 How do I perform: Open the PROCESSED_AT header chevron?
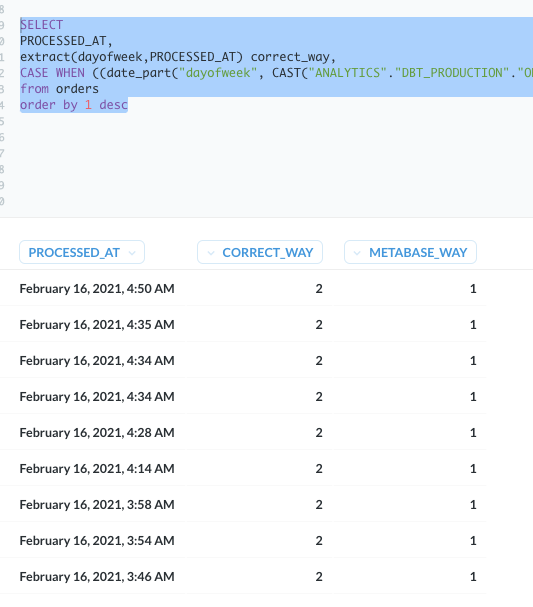tap(132, 253)
